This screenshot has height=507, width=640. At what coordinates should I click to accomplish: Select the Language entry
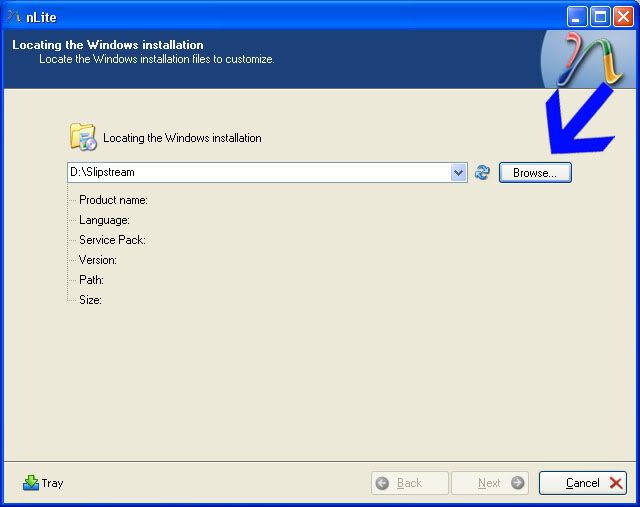coord(104,220)
